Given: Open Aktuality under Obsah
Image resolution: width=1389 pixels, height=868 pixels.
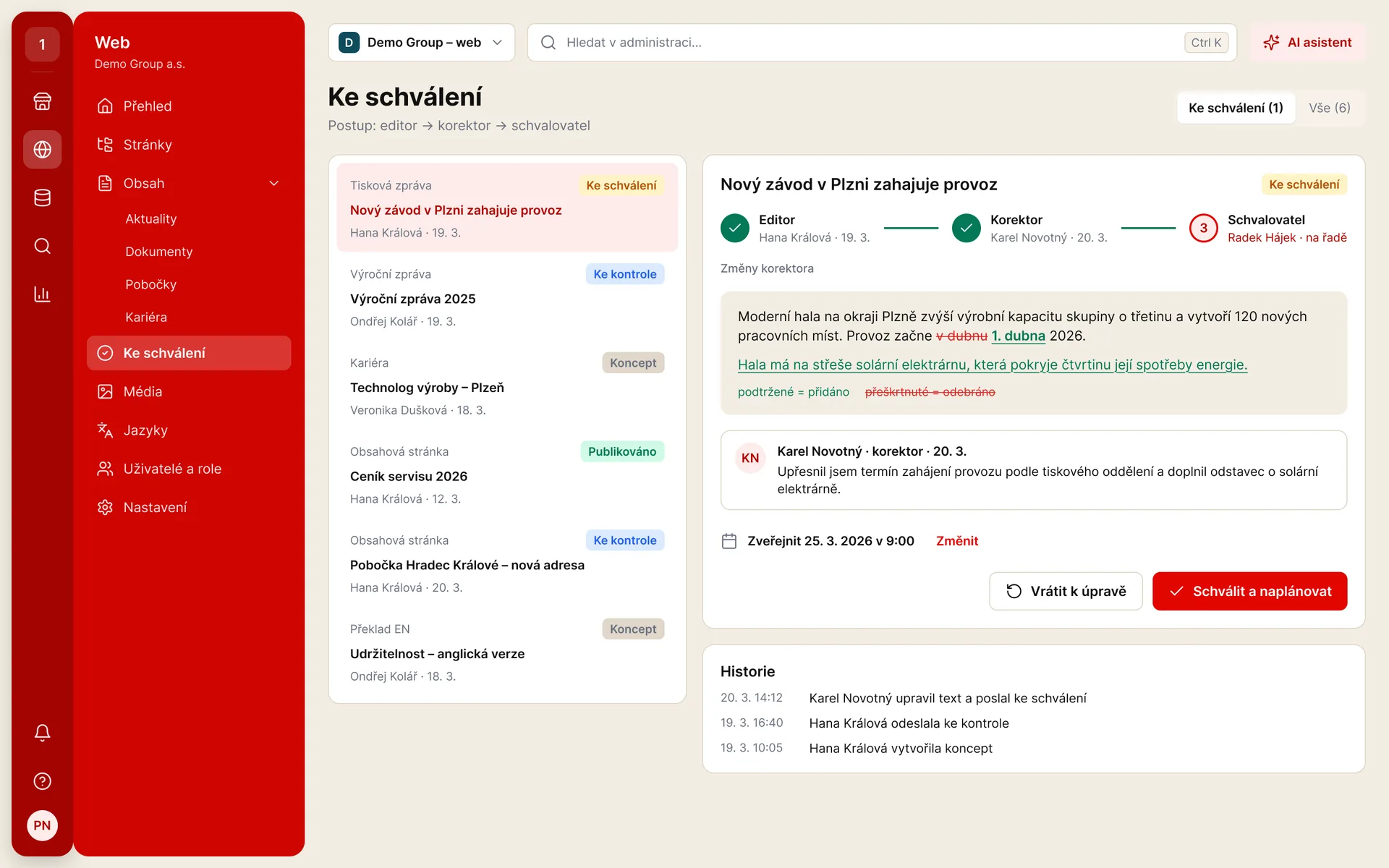Looking at the screenshot, I should (x=150, y=218).
